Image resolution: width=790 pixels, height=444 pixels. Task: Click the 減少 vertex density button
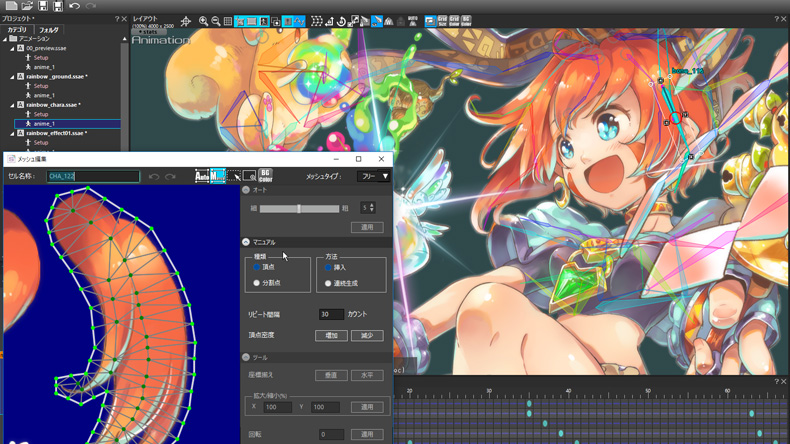pyautogui.click(x=367, y=336)
